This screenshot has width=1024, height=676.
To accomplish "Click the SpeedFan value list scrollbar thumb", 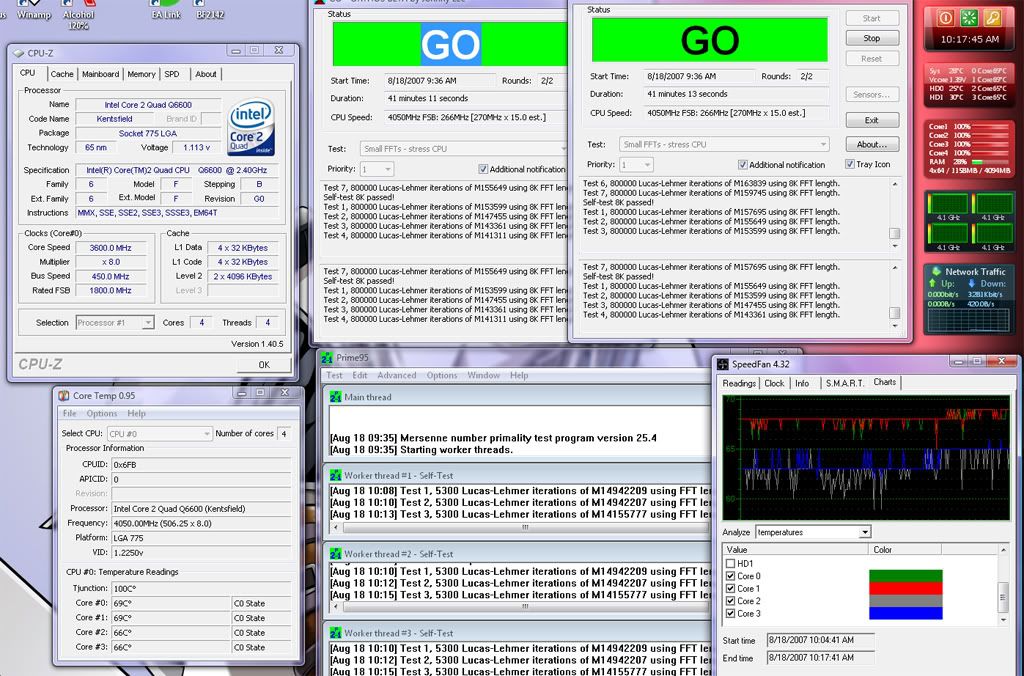I will click(1002, 595).
